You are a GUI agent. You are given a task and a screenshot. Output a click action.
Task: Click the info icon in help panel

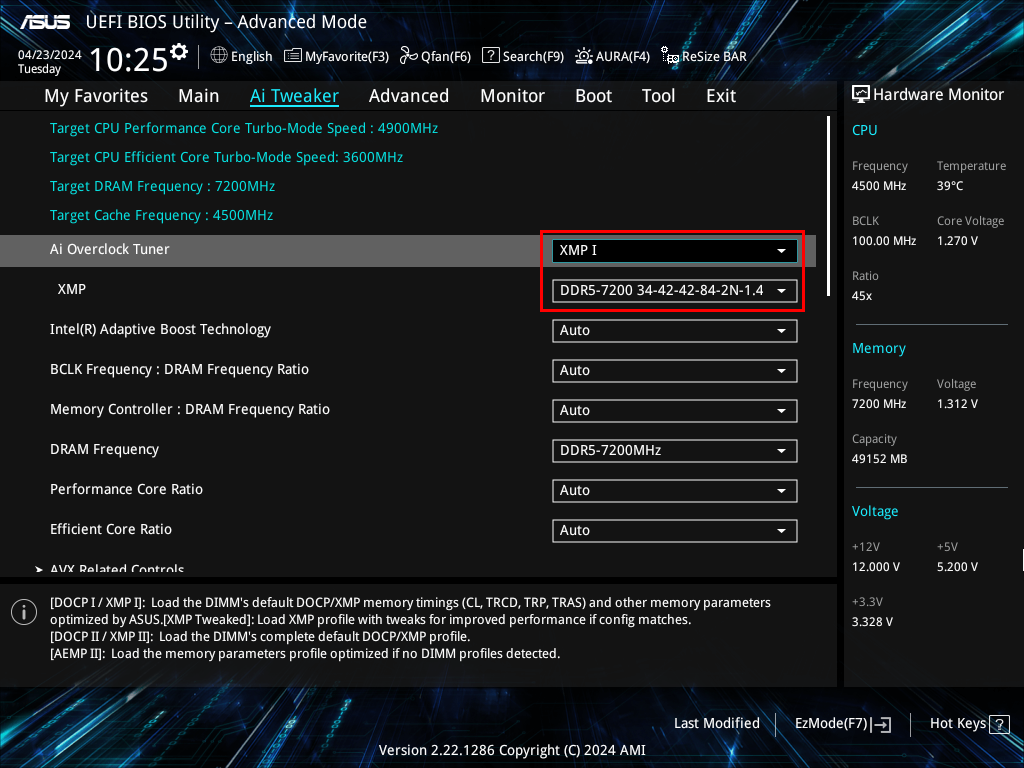24,612
